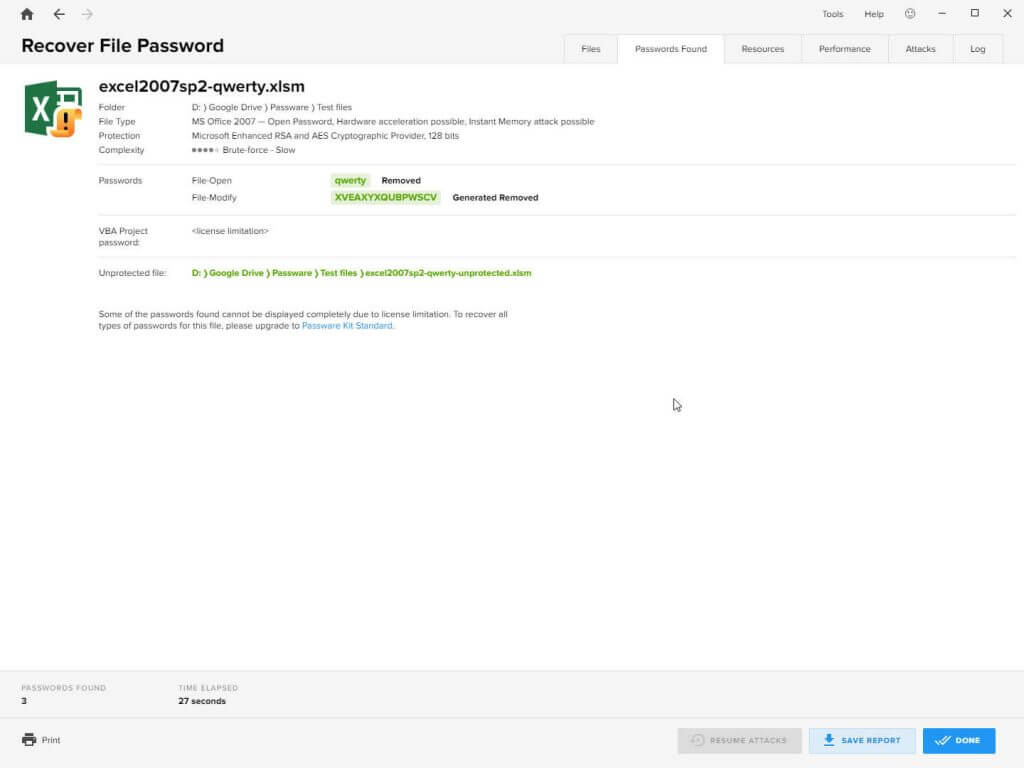This screenshot has height=768, width=1024.
Task: Click the Home icon
Action: pos(27,14)
